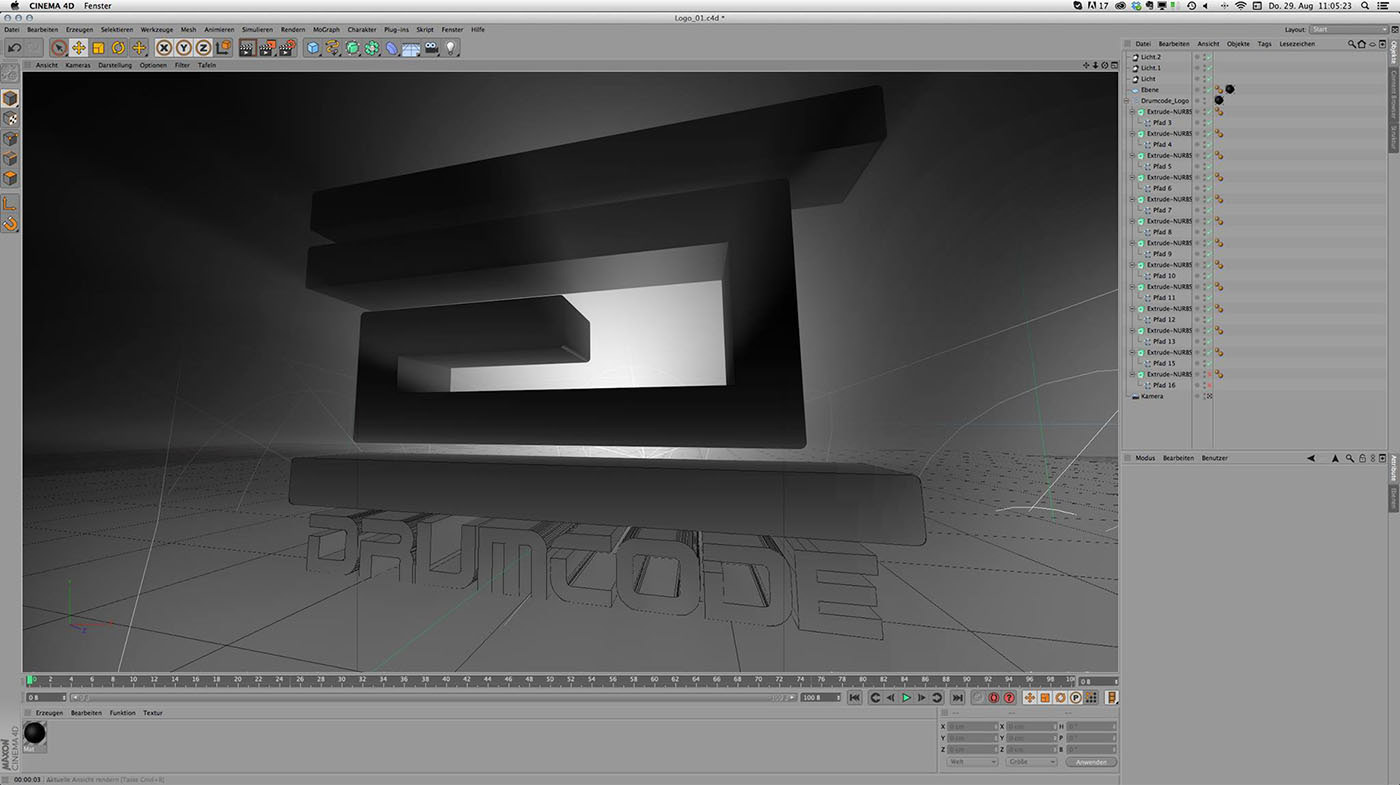Viewport: 1400px width, 785px height.
Task: Open the Timeline film-strip icon by playback controls
Action: (1111, 697)
